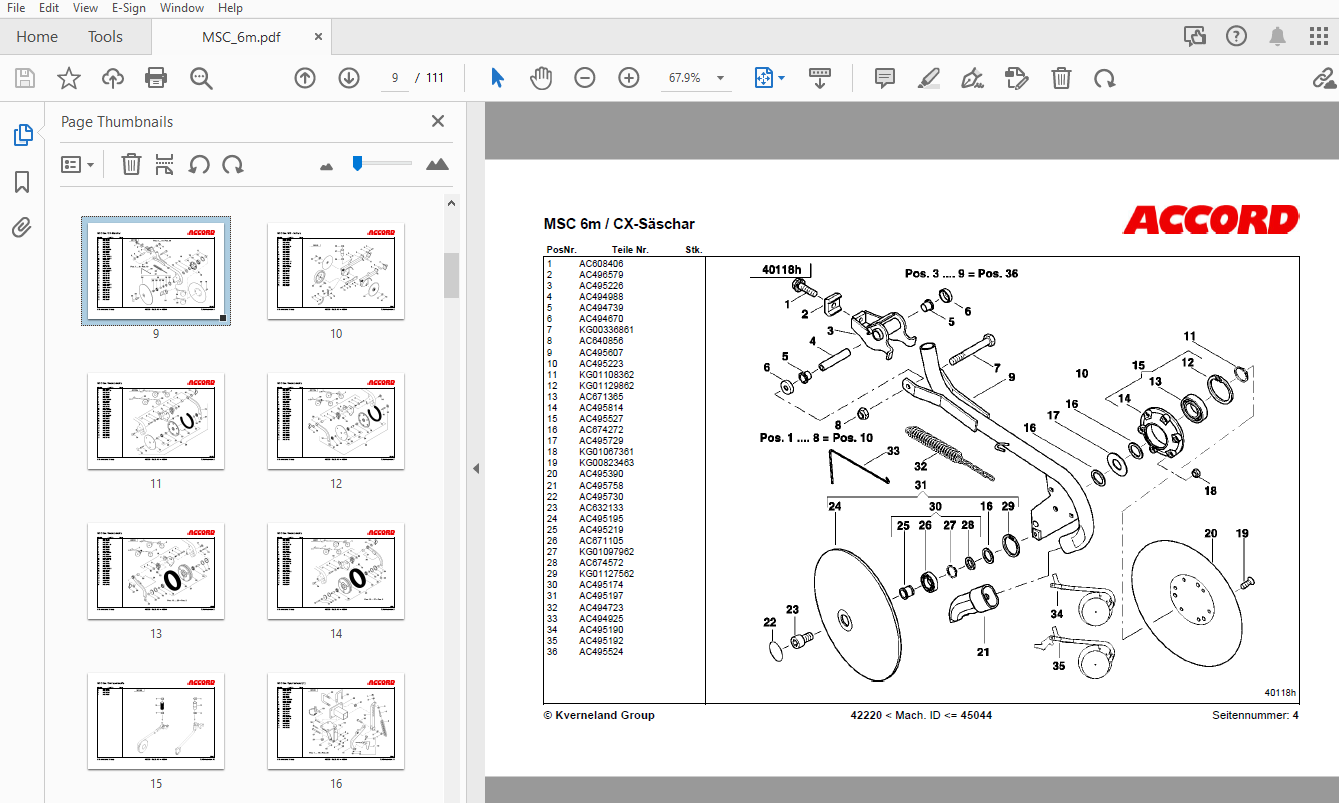Activate the hand pan tool

(x=541, y=78)
